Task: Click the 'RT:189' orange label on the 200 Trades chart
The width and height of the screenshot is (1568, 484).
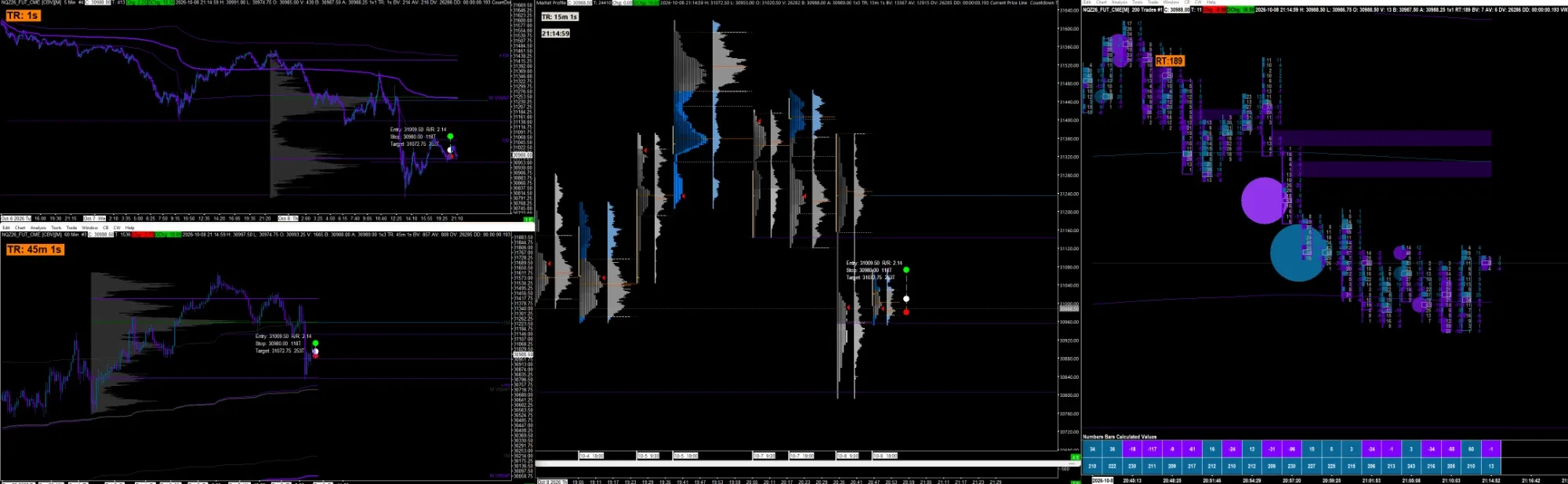Action: pyautogui.click(x=1169, y=61)
